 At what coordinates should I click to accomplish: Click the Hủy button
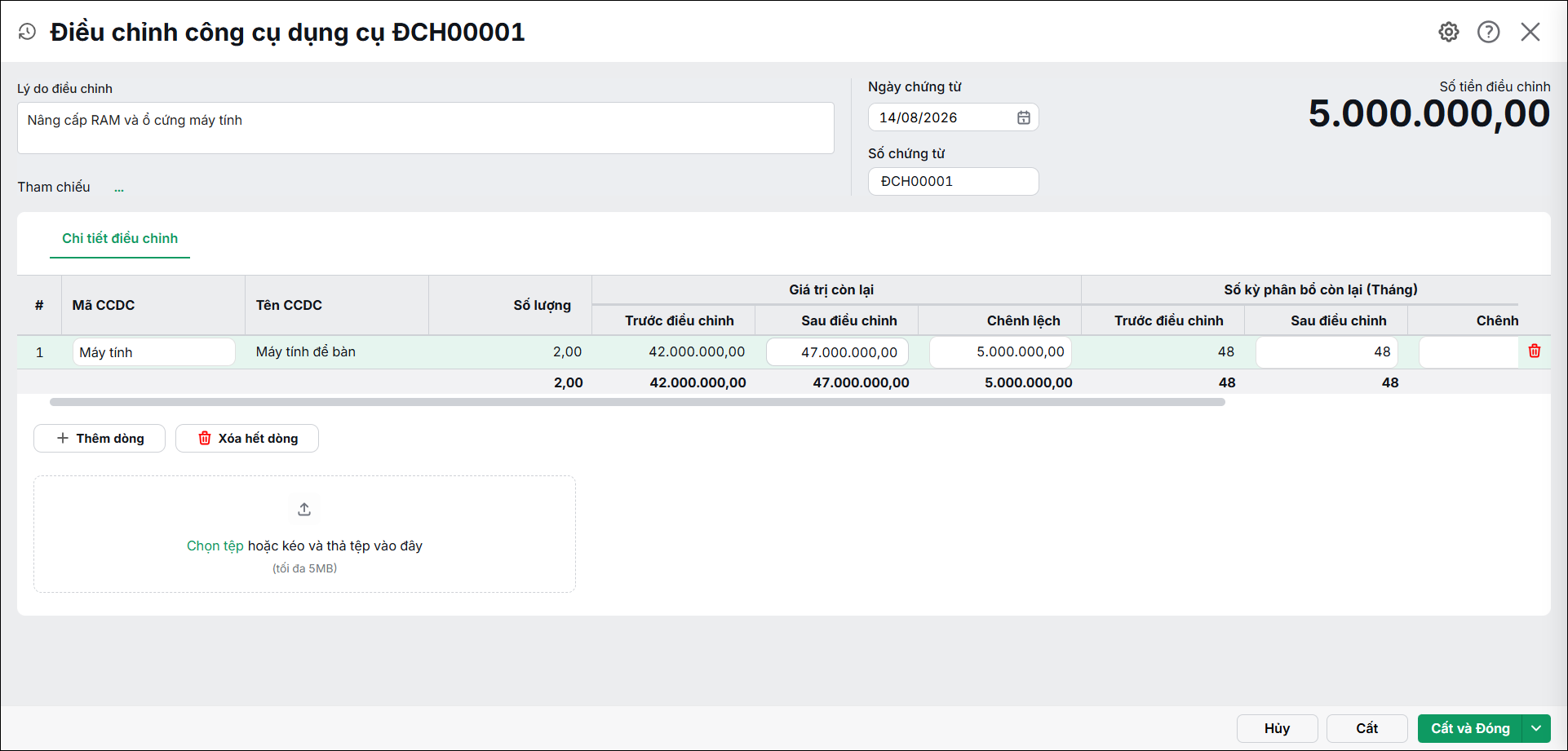click(1278, 728)
